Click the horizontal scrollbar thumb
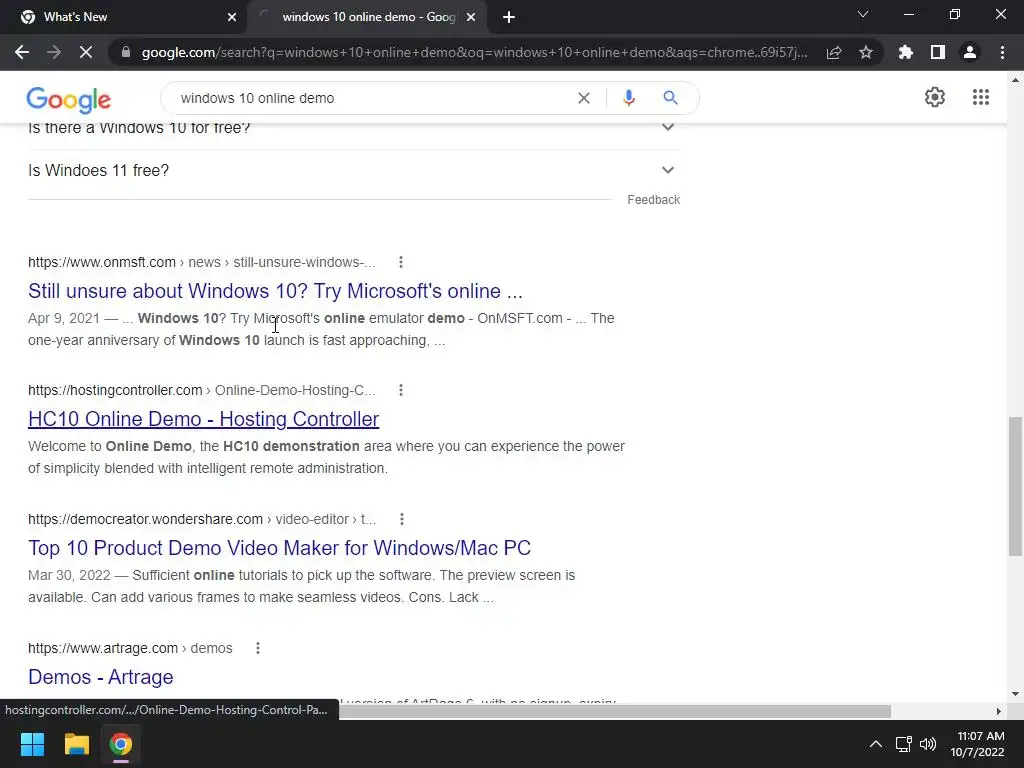The height and width of the screenshot is (768, 1024). (615, 711)
